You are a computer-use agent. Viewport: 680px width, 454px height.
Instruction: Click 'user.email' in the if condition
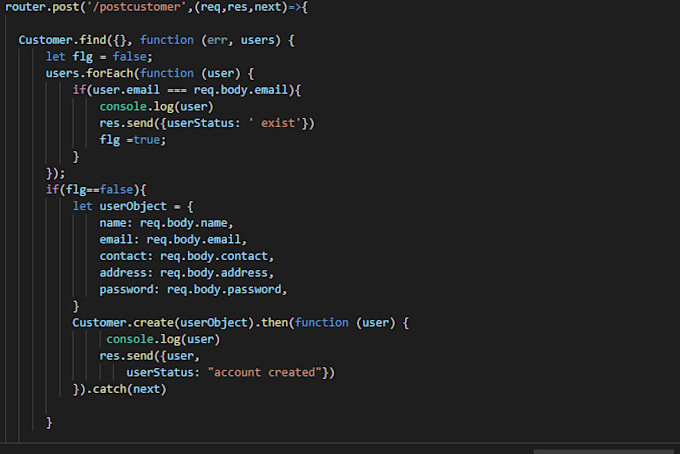point(126,90)
